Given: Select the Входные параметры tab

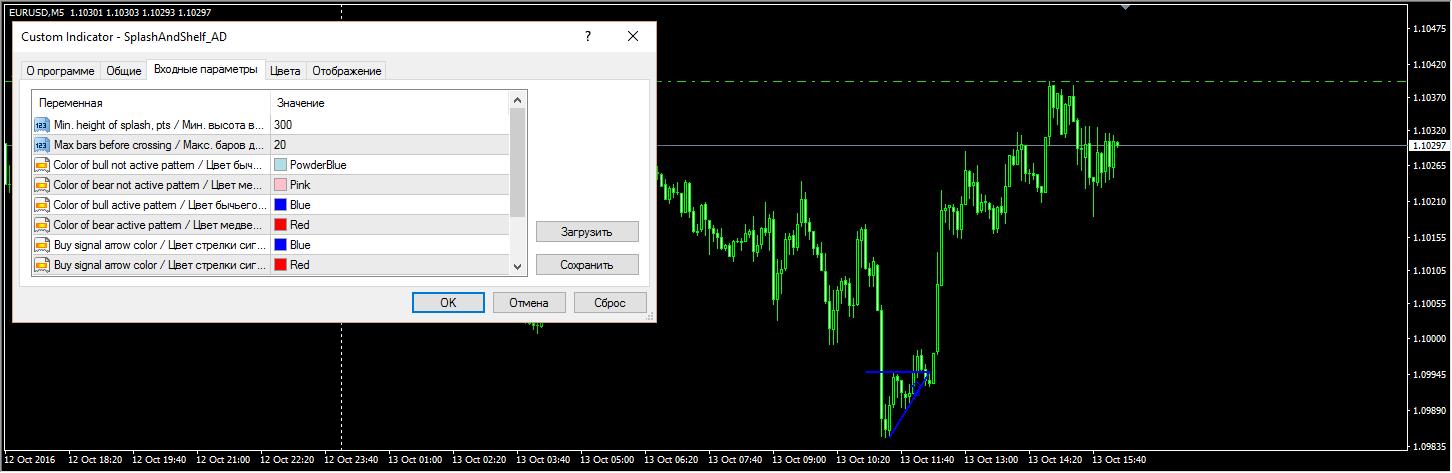Looking at the screenshot, I should click(x=205, y=69).
